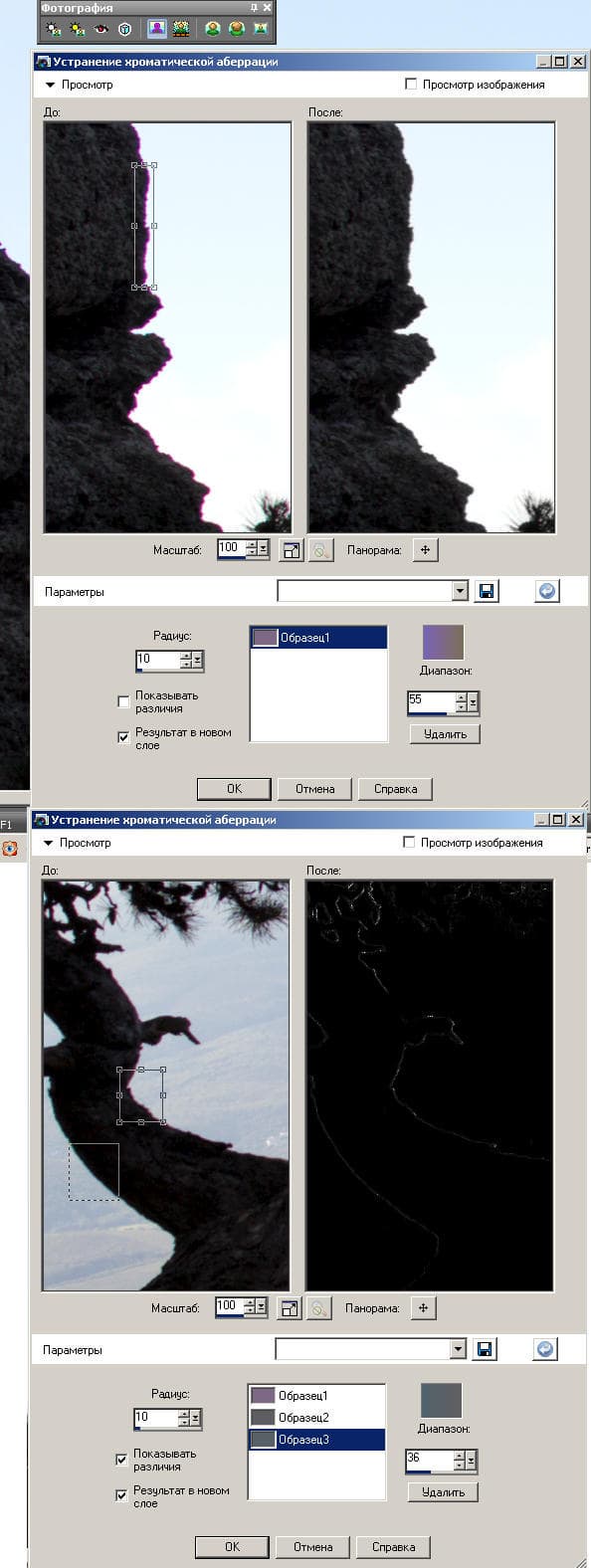Click the Диапазон field showing 36
Viewport: 591px width, 1568px height.
(429, 1461)
